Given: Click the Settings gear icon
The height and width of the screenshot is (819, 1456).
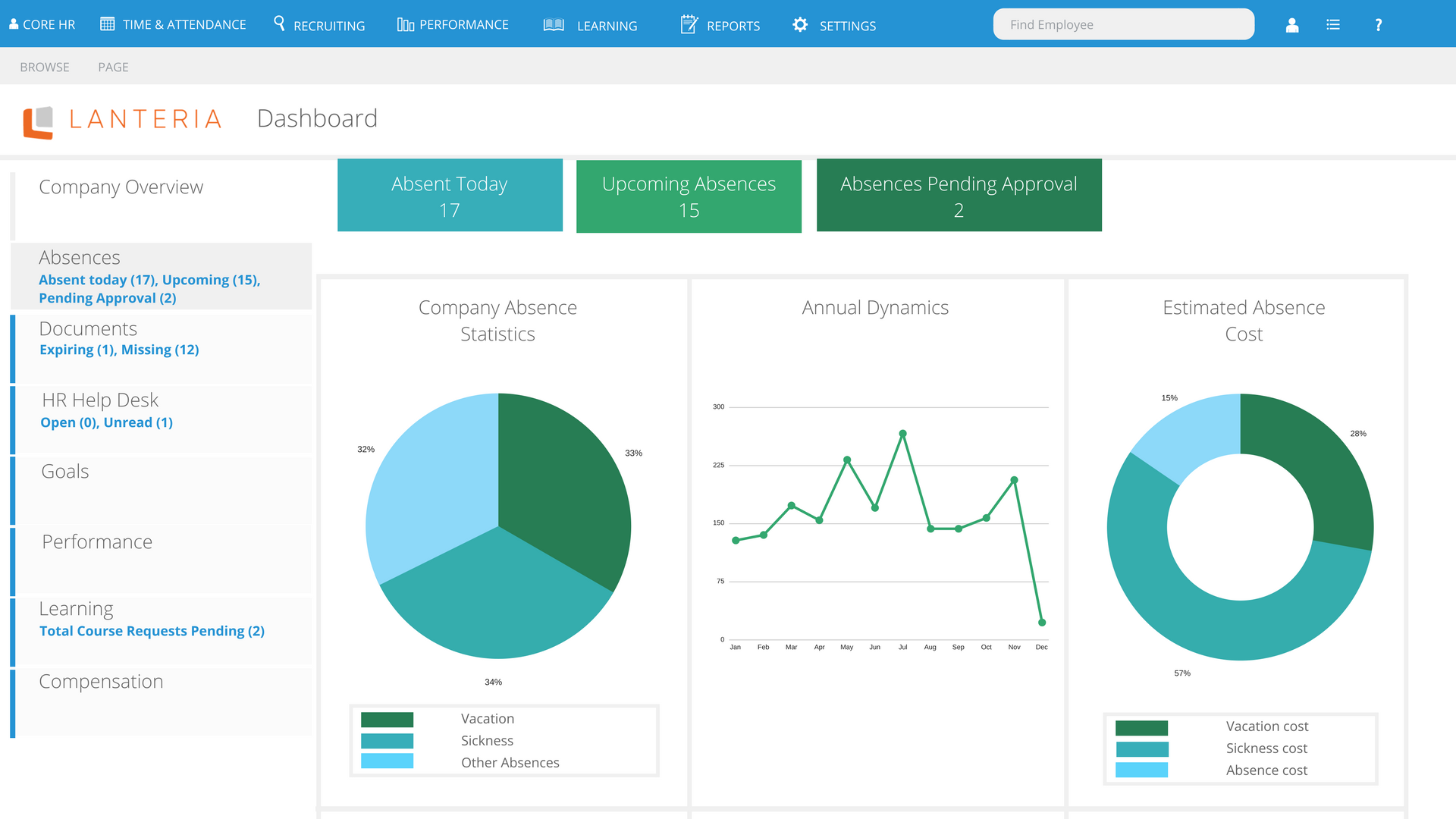Looking at the screenshot, I should click(x=800, y=24).
